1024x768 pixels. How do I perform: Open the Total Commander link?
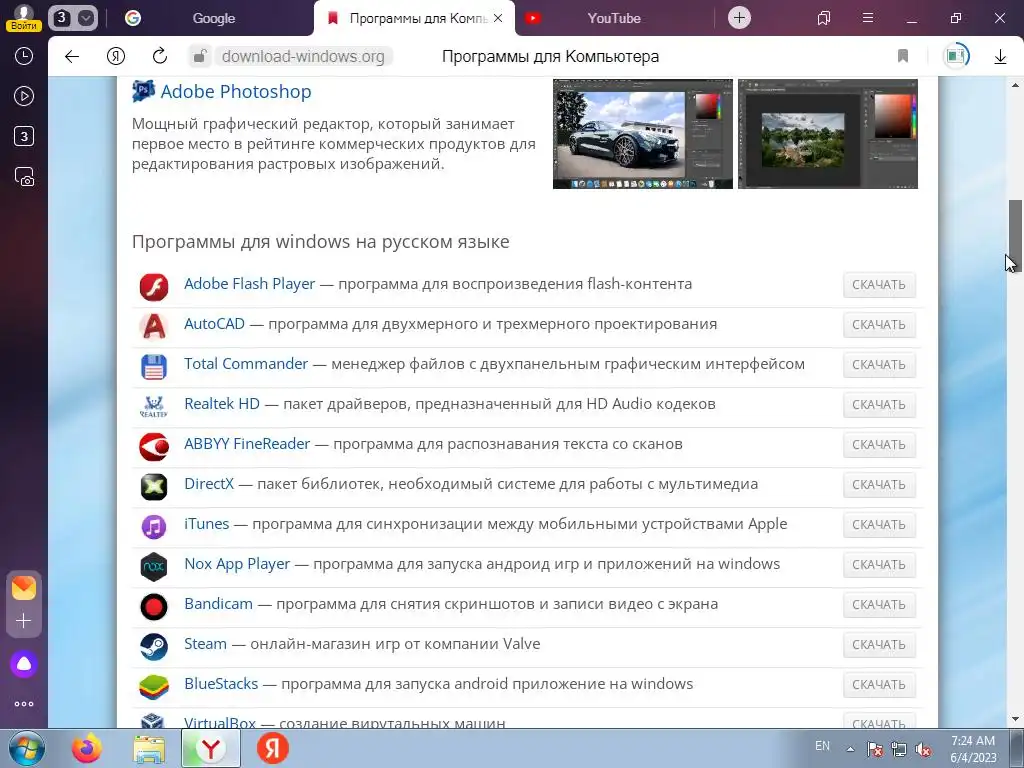click(x=246, y=364)
